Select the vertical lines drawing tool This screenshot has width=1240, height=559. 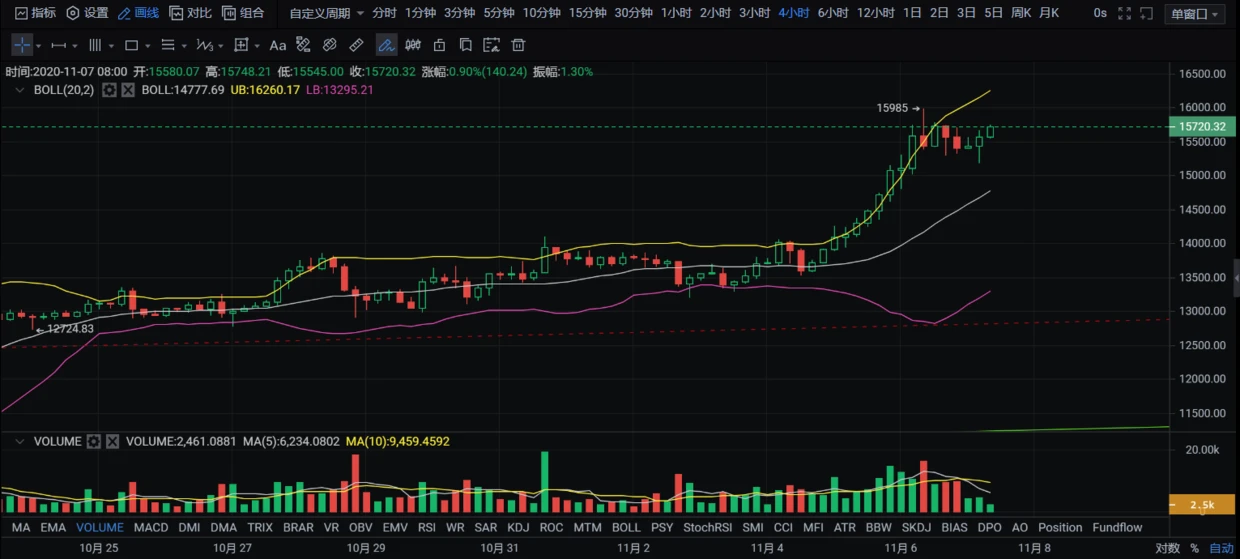[95, 45]
